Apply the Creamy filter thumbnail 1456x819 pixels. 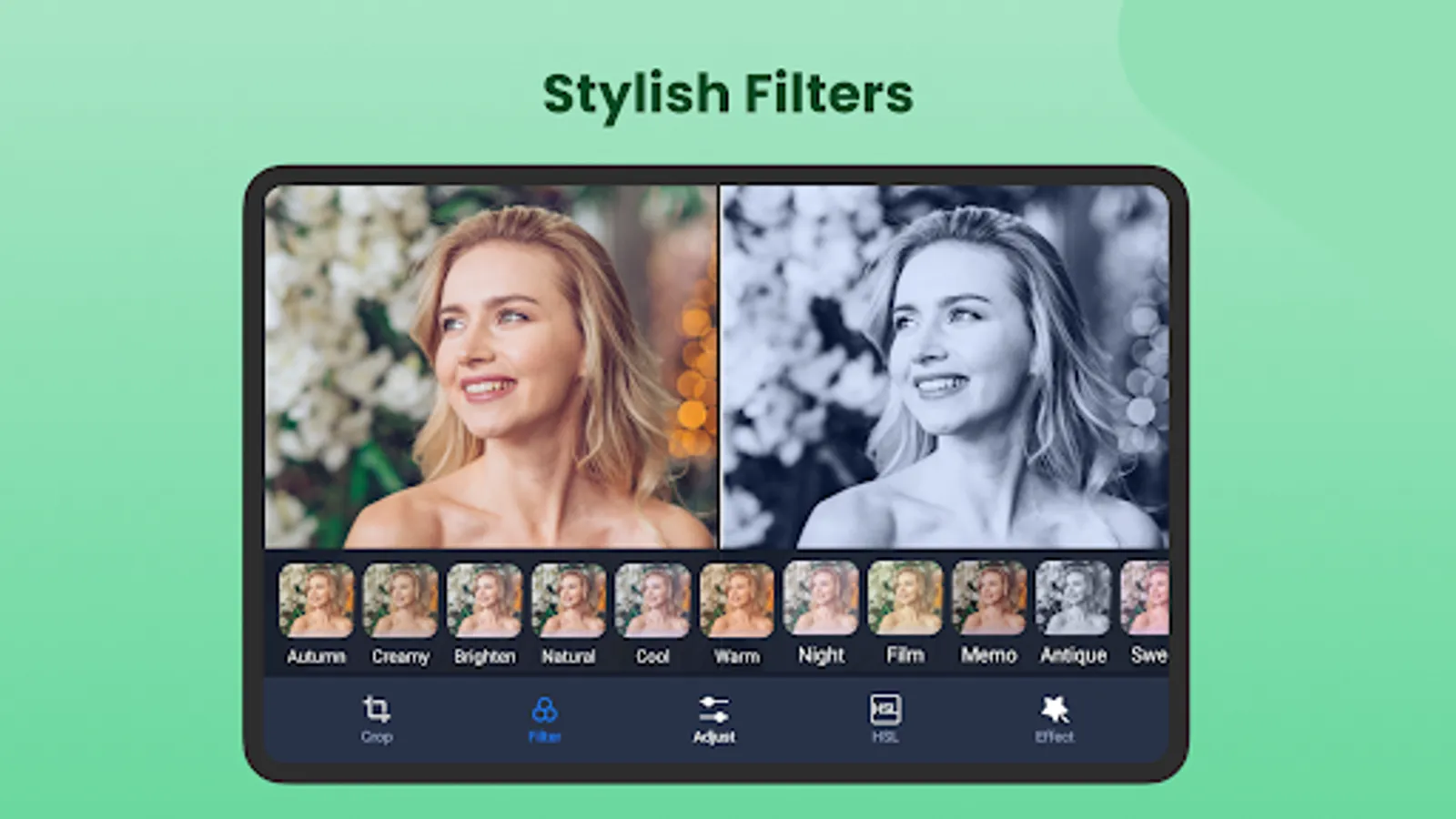point(400,600)
